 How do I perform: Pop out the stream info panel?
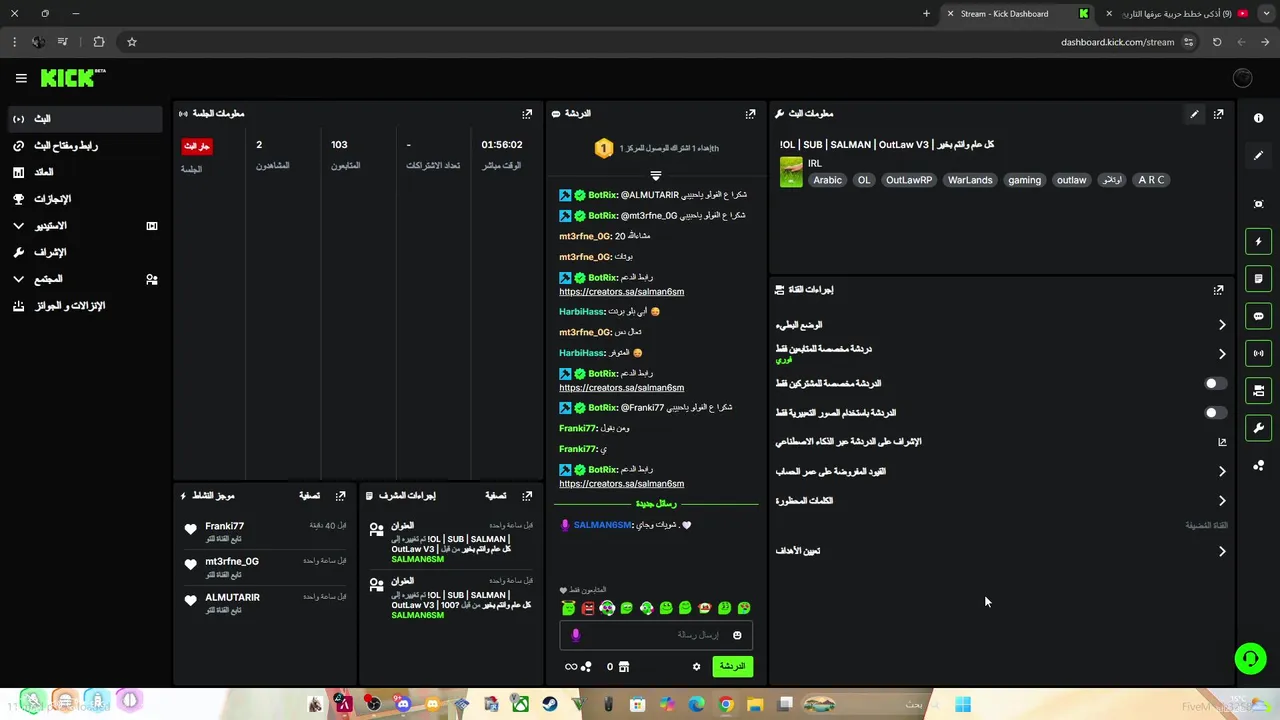pos(1218,114)
